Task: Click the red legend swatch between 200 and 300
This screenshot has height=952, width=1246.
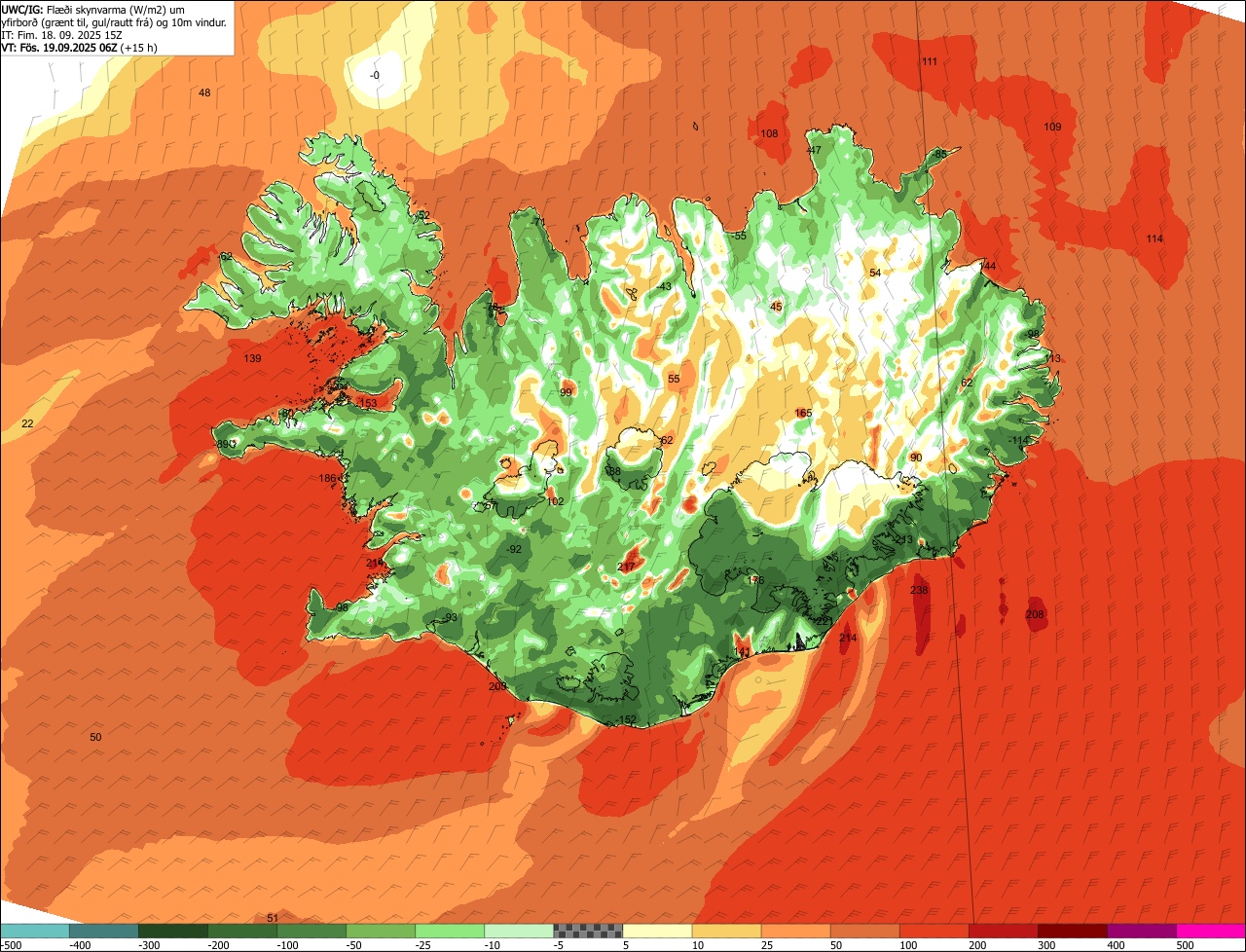Action: coord(1004,931)
